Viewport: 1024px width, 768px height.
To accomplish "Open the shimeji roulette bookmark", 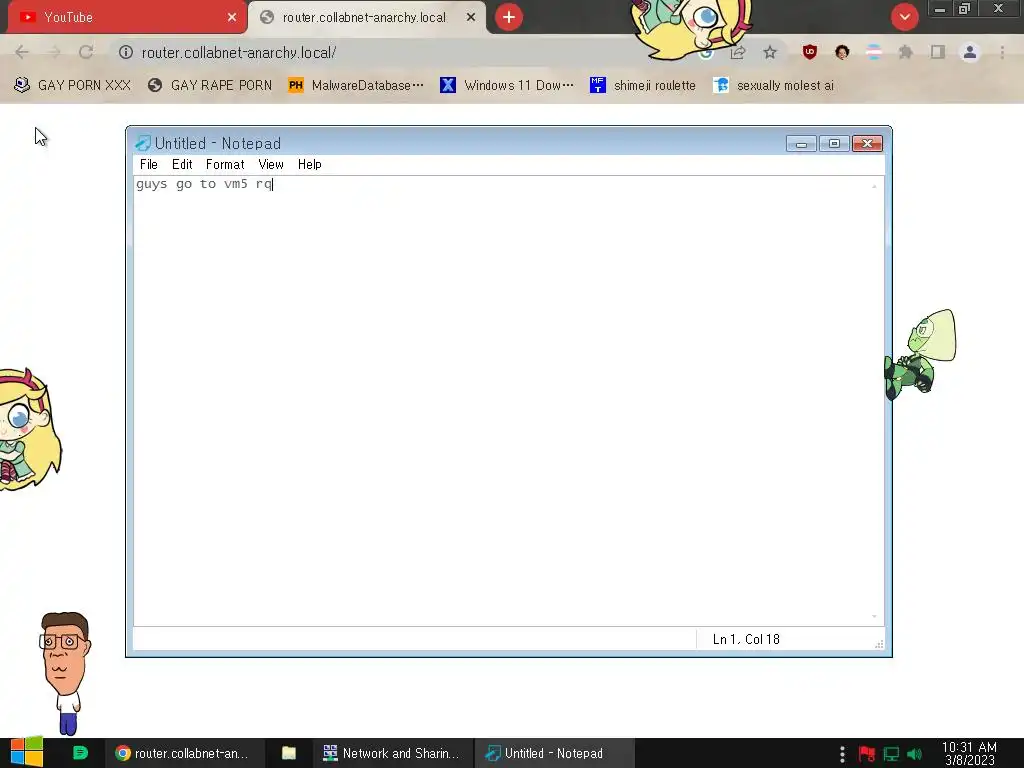I will point(643,86).
